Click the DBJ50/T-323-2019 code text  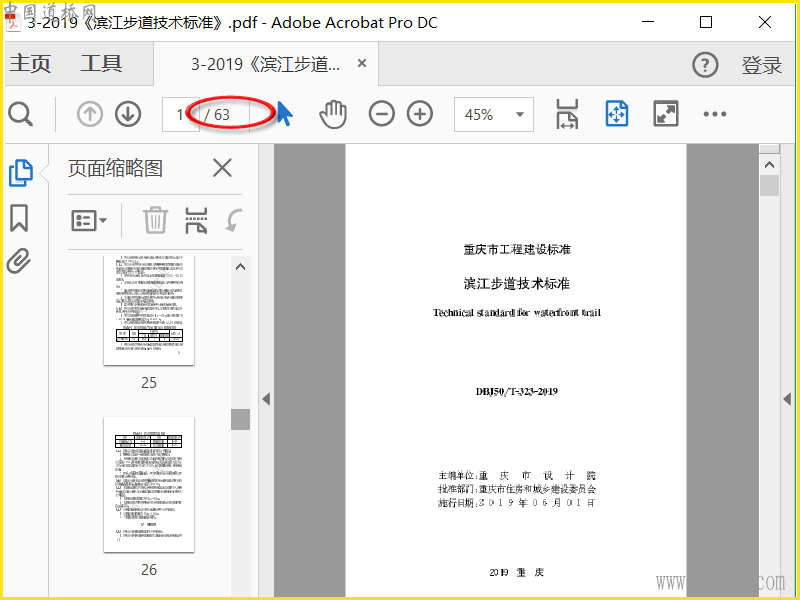pos(516,392)
